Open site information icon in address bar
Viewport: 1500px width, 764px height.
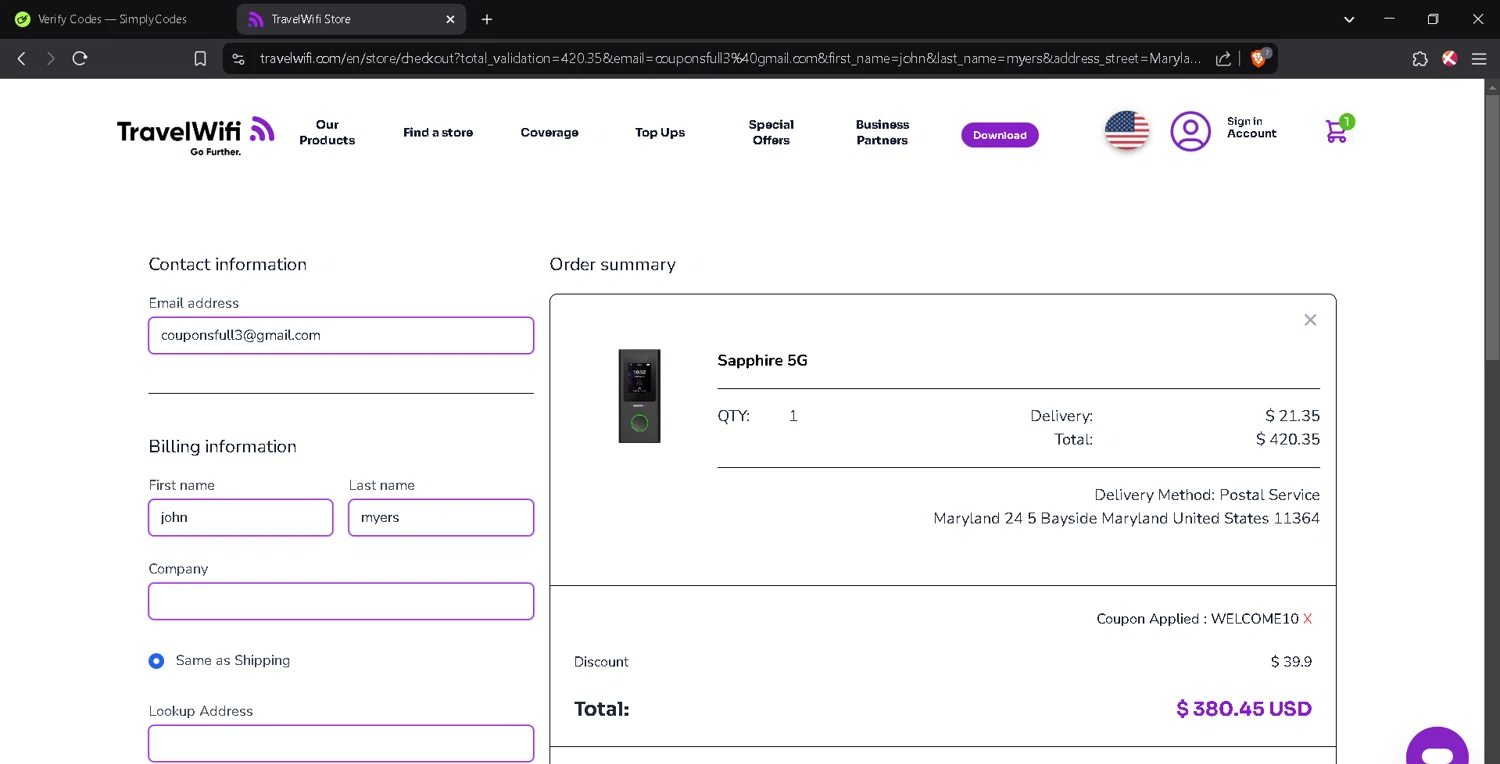coord(238,59)
